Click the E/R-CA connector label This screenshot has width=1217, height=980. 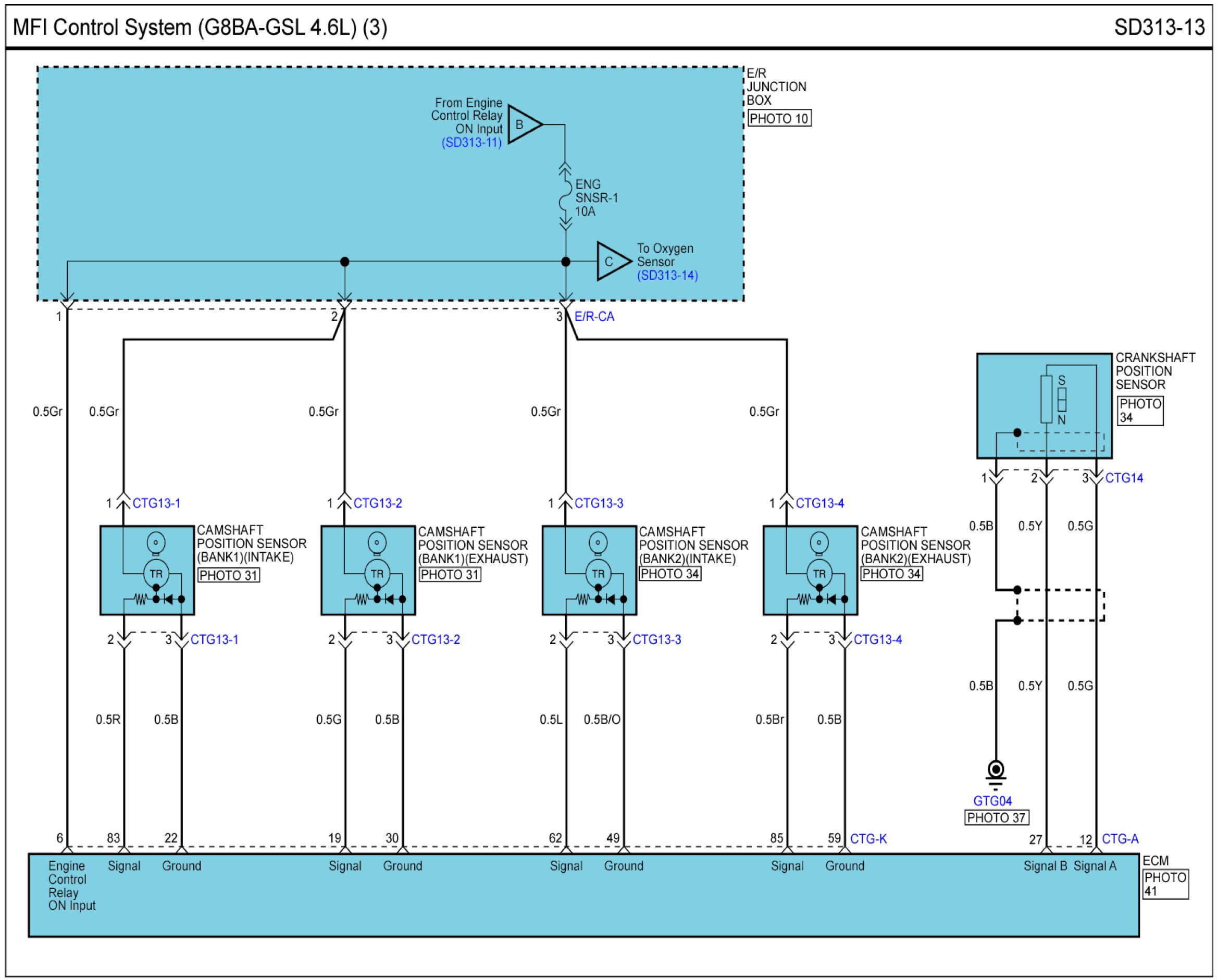[594, 317]
